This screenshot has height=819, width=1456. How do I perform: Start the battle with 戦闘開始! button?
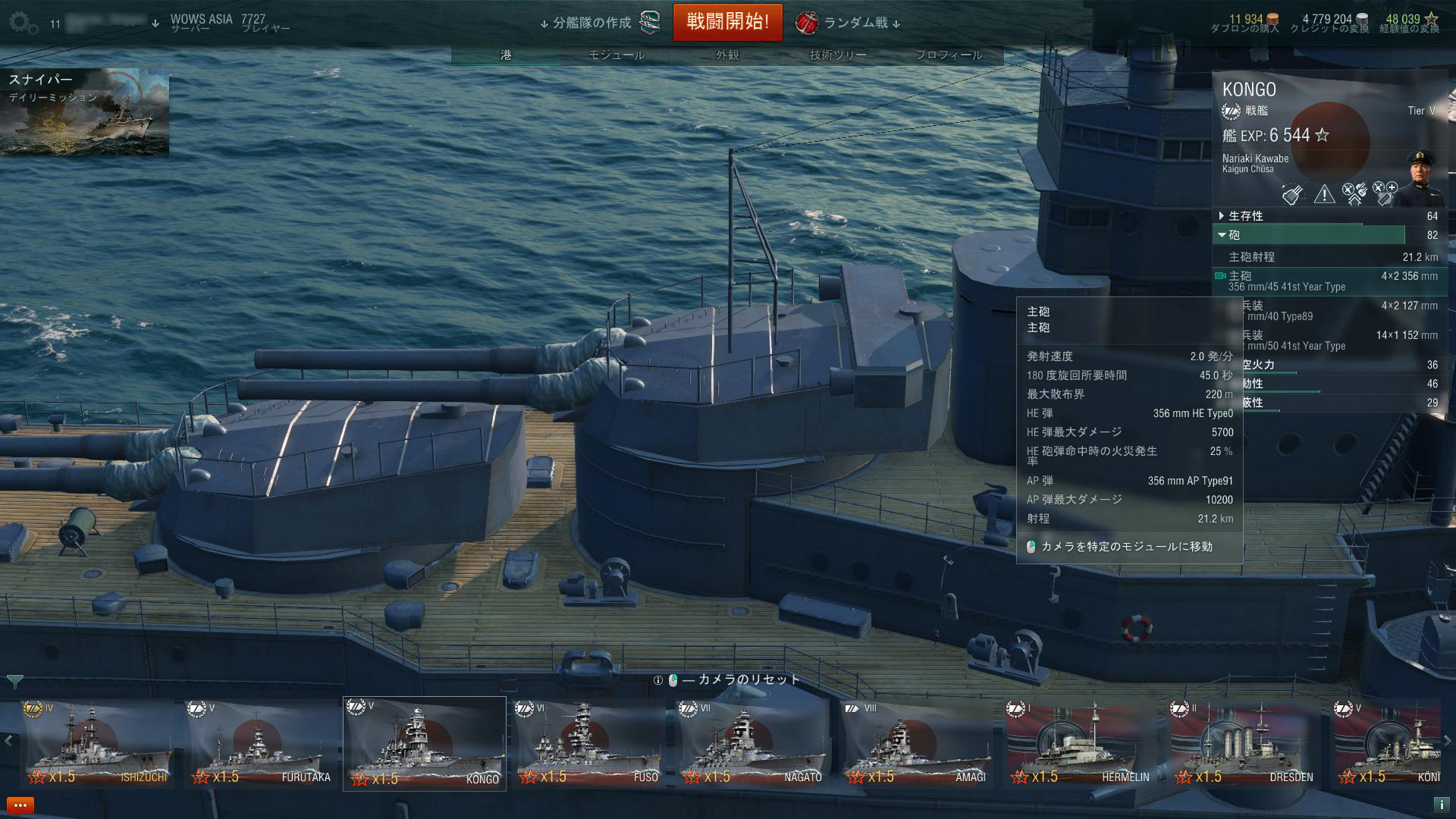tap(728, 22)
